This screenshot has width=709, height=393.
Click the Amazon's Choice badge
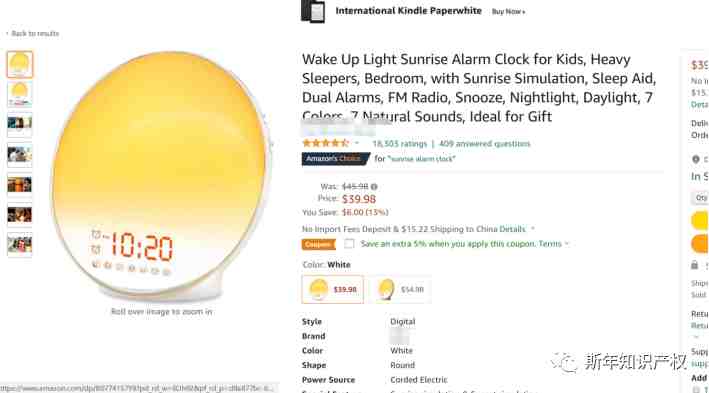(x=335, y=159)
